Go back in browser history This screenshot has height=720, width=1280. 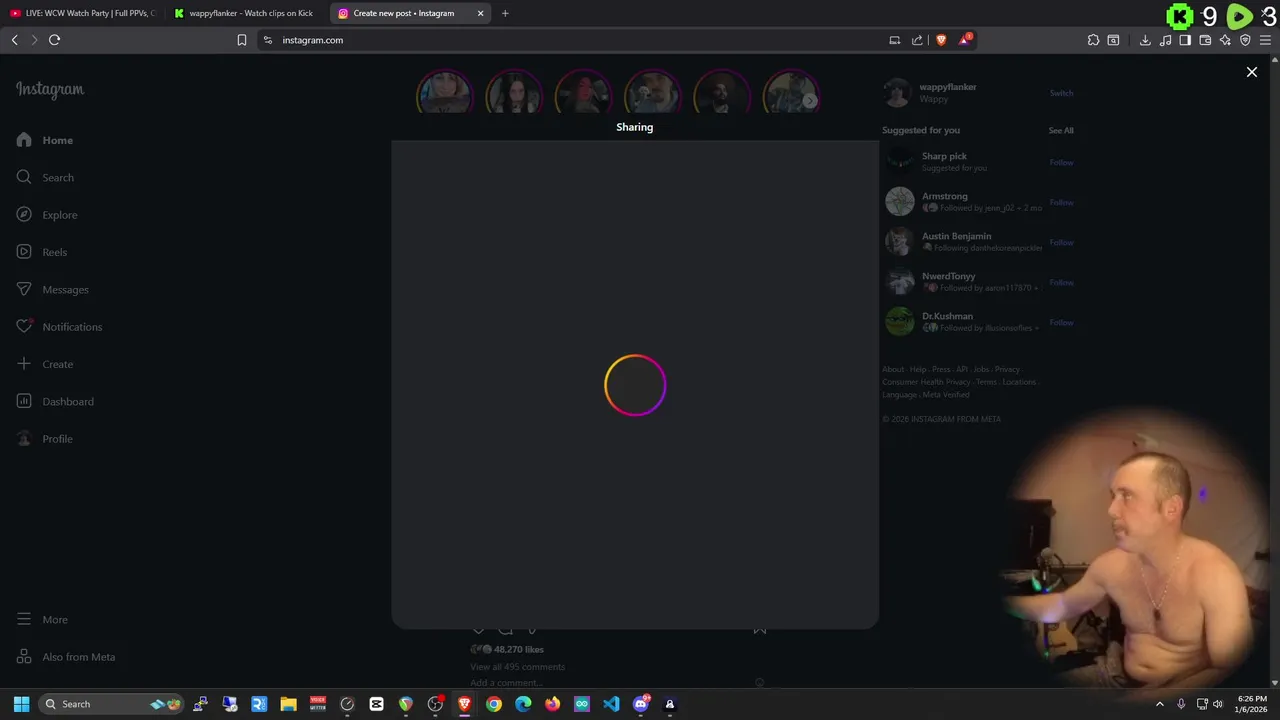coord(14,40)
